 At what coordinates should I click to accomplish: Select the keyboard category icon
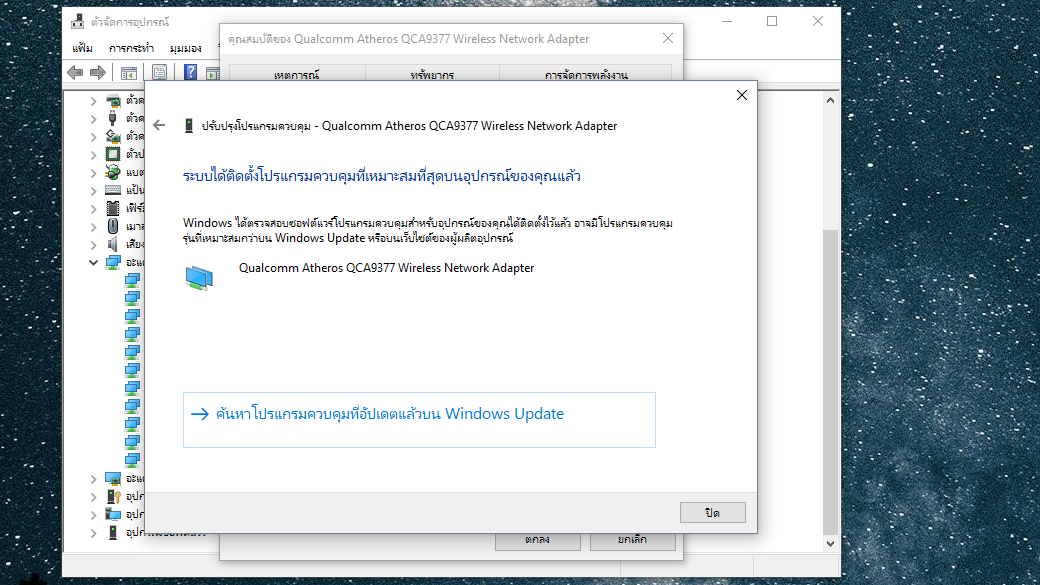[113, 190]
